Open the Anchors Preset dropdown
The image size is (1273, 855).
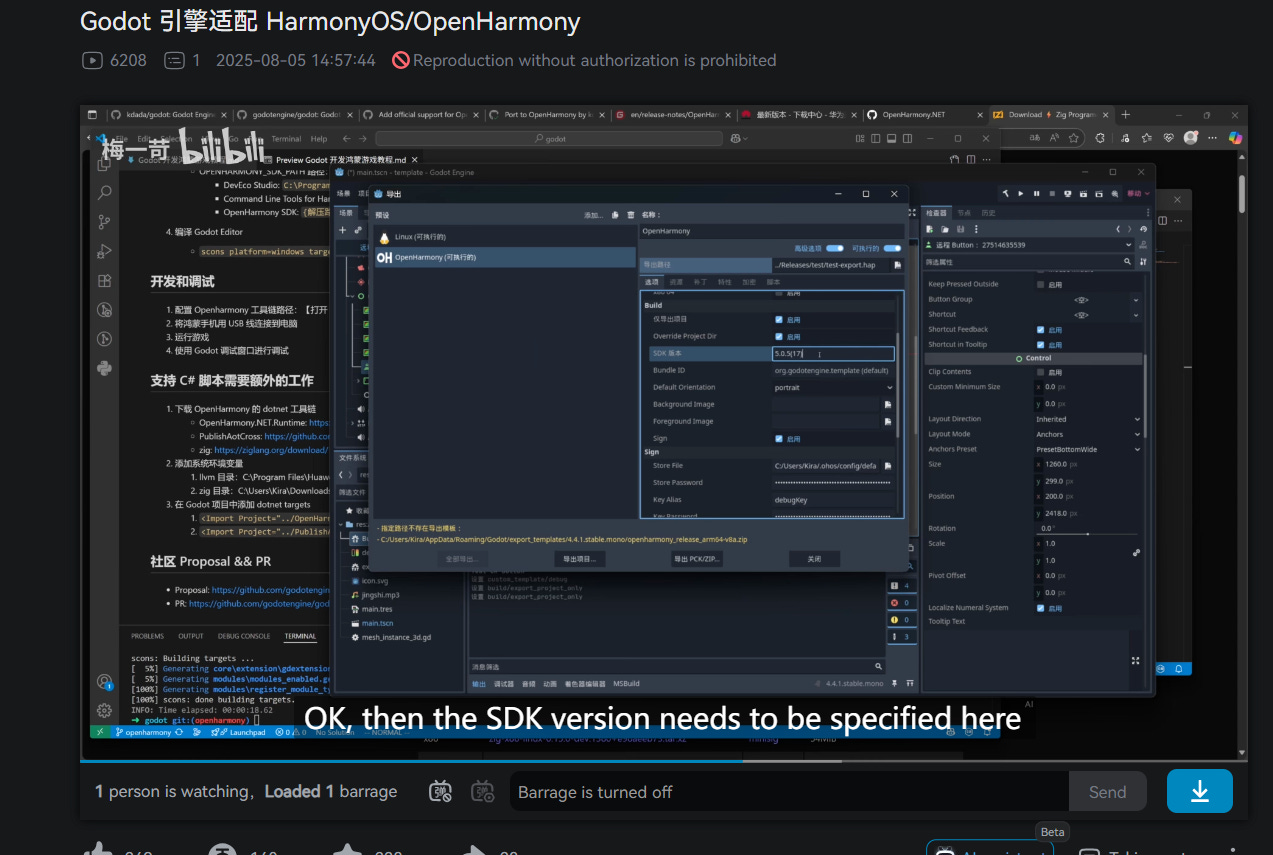pyautogui.click(x=1088, y=449)
